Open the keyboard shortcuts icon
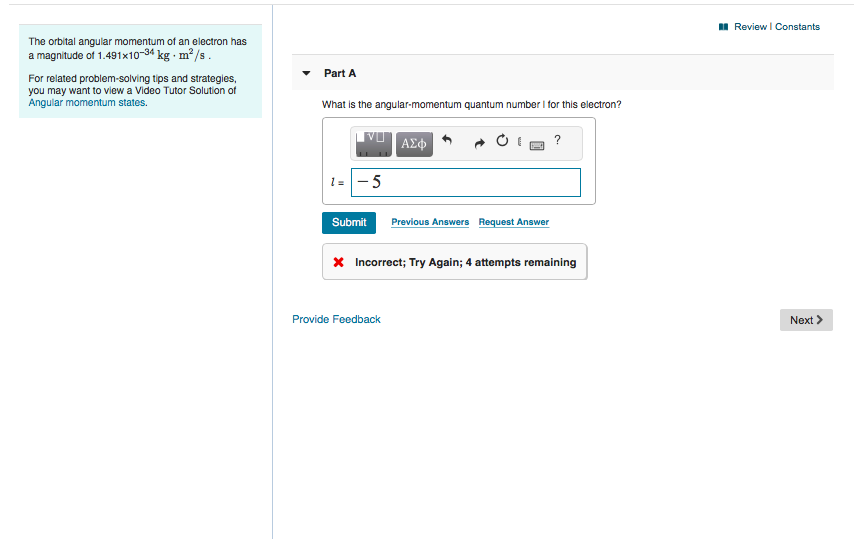855x555 pixels. [x=537, y=145]
